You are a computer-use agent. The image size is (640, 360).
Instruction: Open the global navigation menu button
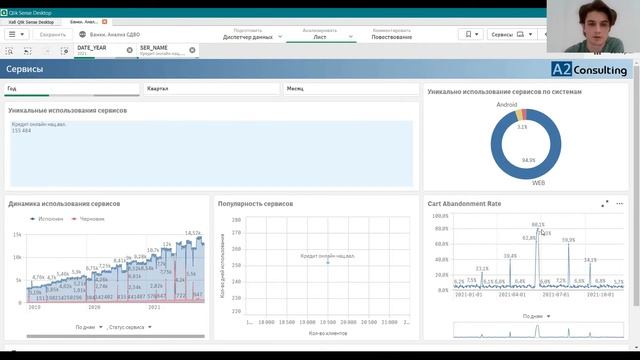(16, 34)
